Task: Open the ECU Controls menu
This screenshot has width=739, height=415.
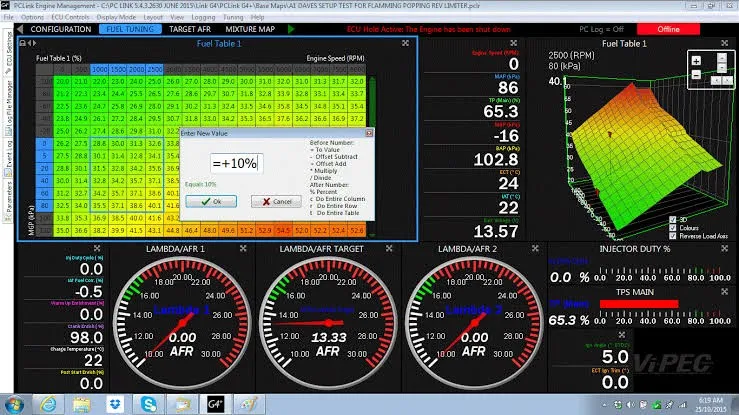Action: coord(70,17)
